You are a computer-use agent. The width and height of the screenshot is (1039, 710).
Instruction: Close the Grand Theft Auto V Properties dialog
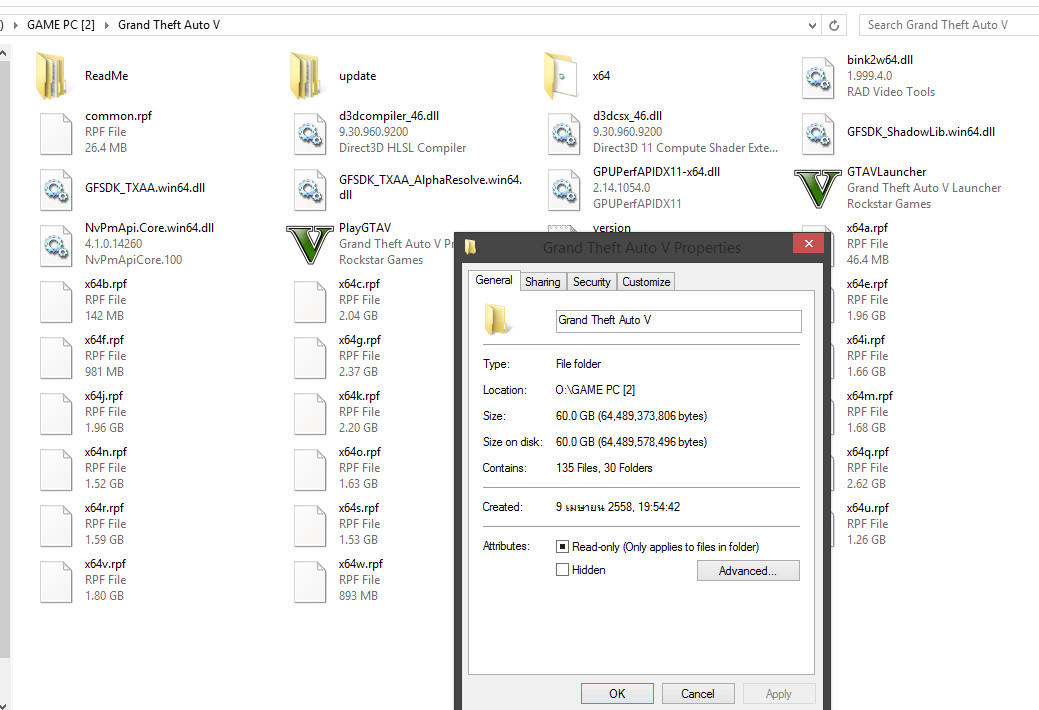[x=808, y=243]
